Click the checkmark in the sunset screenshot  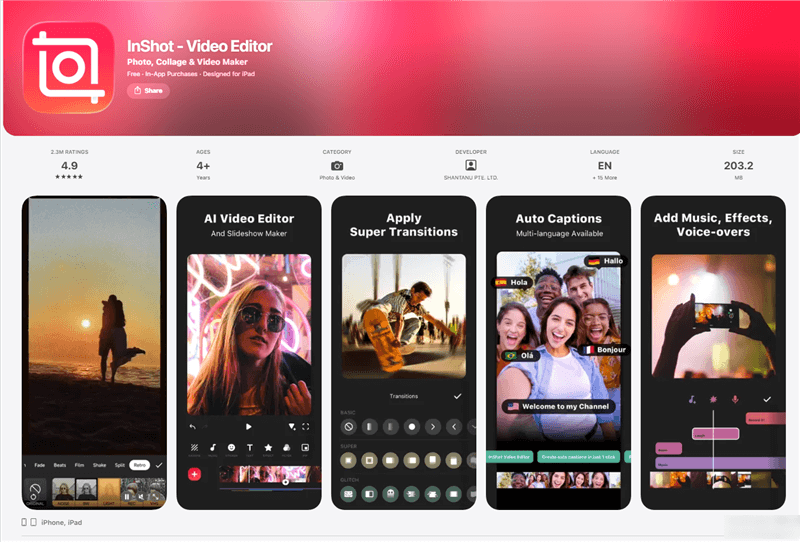(159, 465)
